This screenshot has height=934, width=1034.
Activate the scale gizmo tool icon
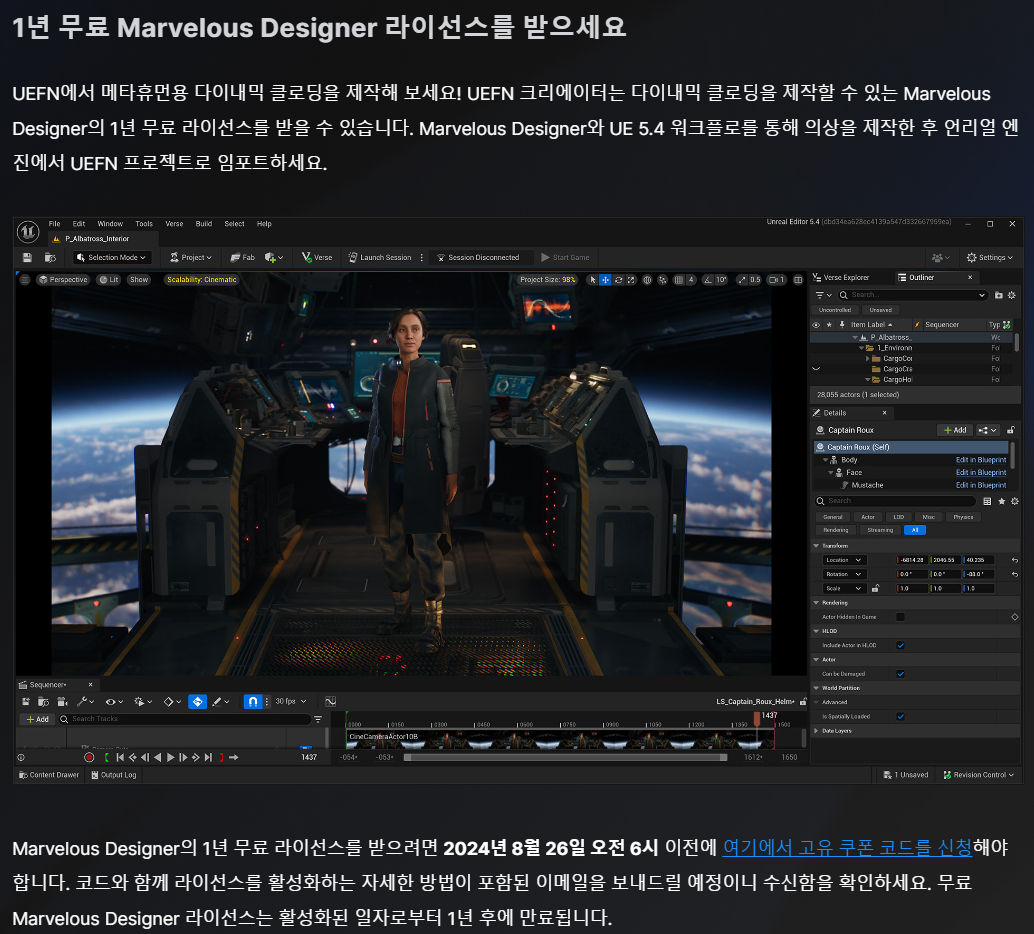(631, 280)
